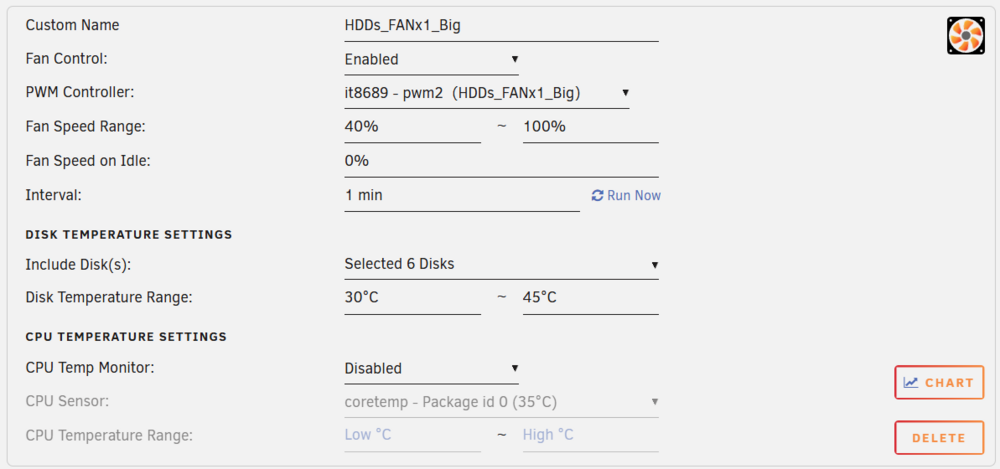Click the 45°C high disk temperature field
The height and width of the screenshot is (469, 1000).
point(591,297)
